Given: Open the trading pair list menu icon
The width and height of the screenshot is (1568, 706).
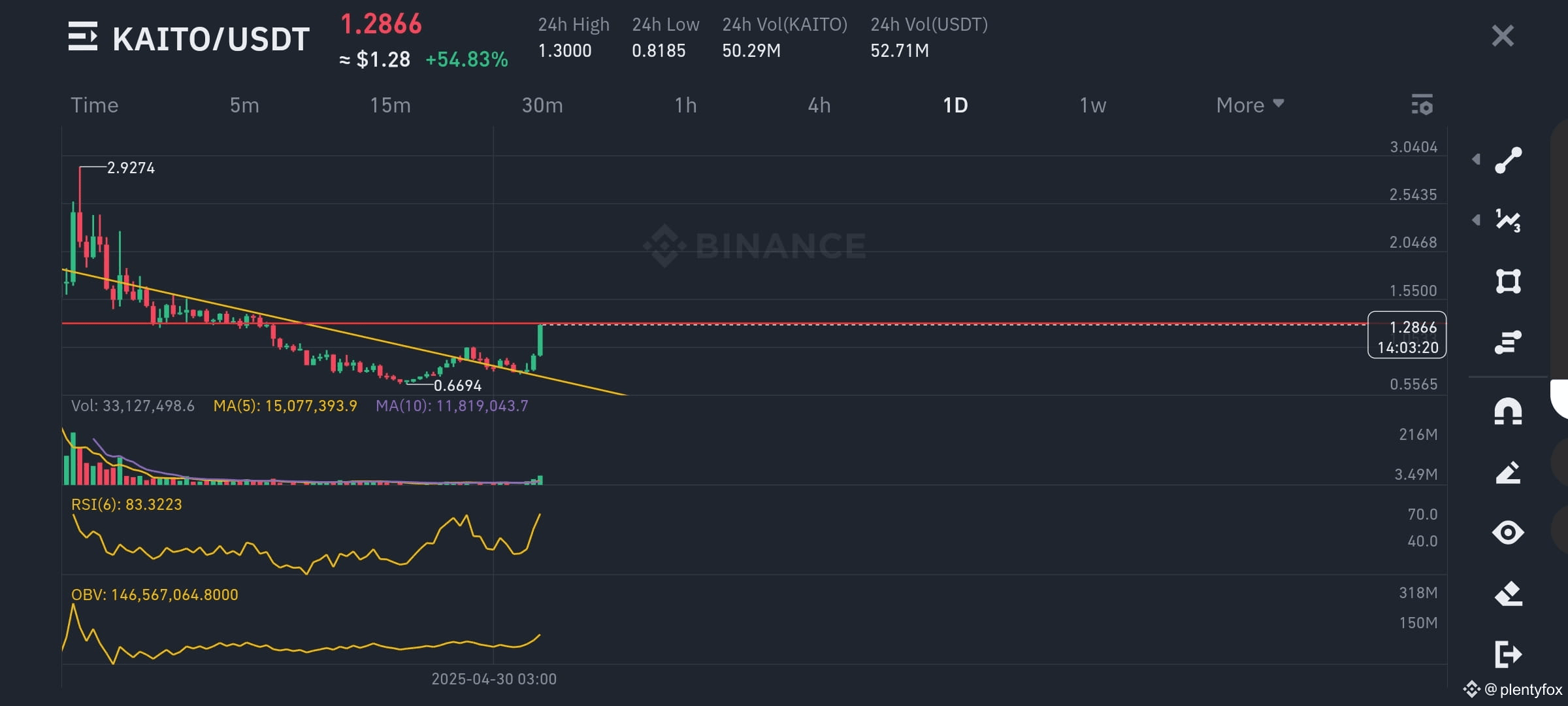Looking at the screenshot, I should pyautogui.click(x=82, y=37).
